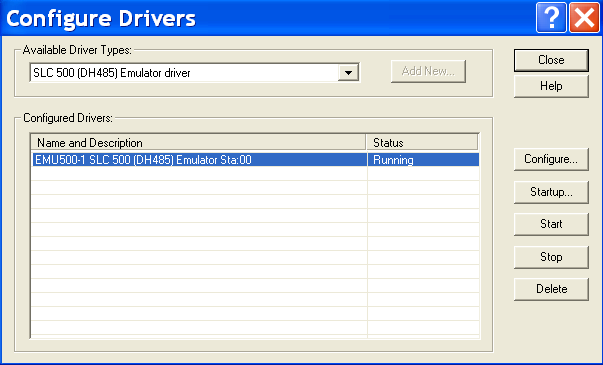
Task: Open Startup... settings for the driver
Action: pyautogui.click(x=551, y=192)
